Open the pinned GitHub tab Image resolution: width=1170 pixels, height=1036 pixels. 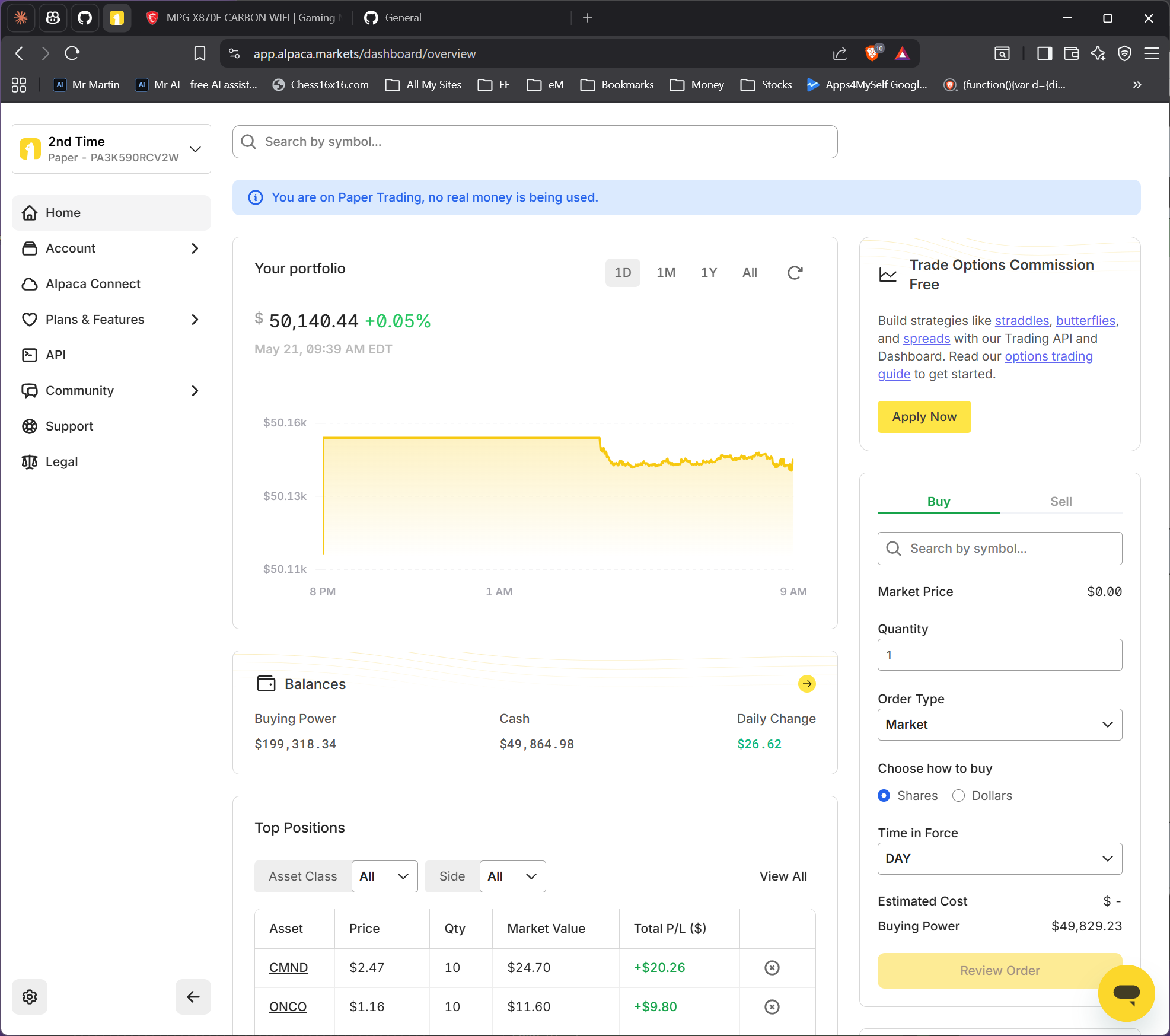[x=85, y=18]
